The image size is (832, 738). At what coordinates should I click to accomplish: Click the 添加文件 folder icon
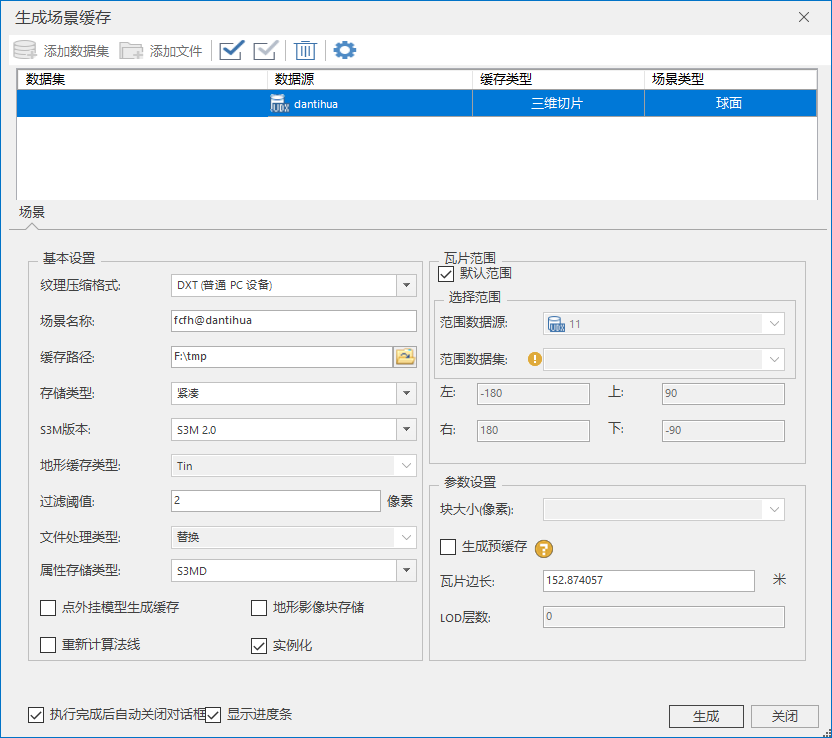click(131, 50)
